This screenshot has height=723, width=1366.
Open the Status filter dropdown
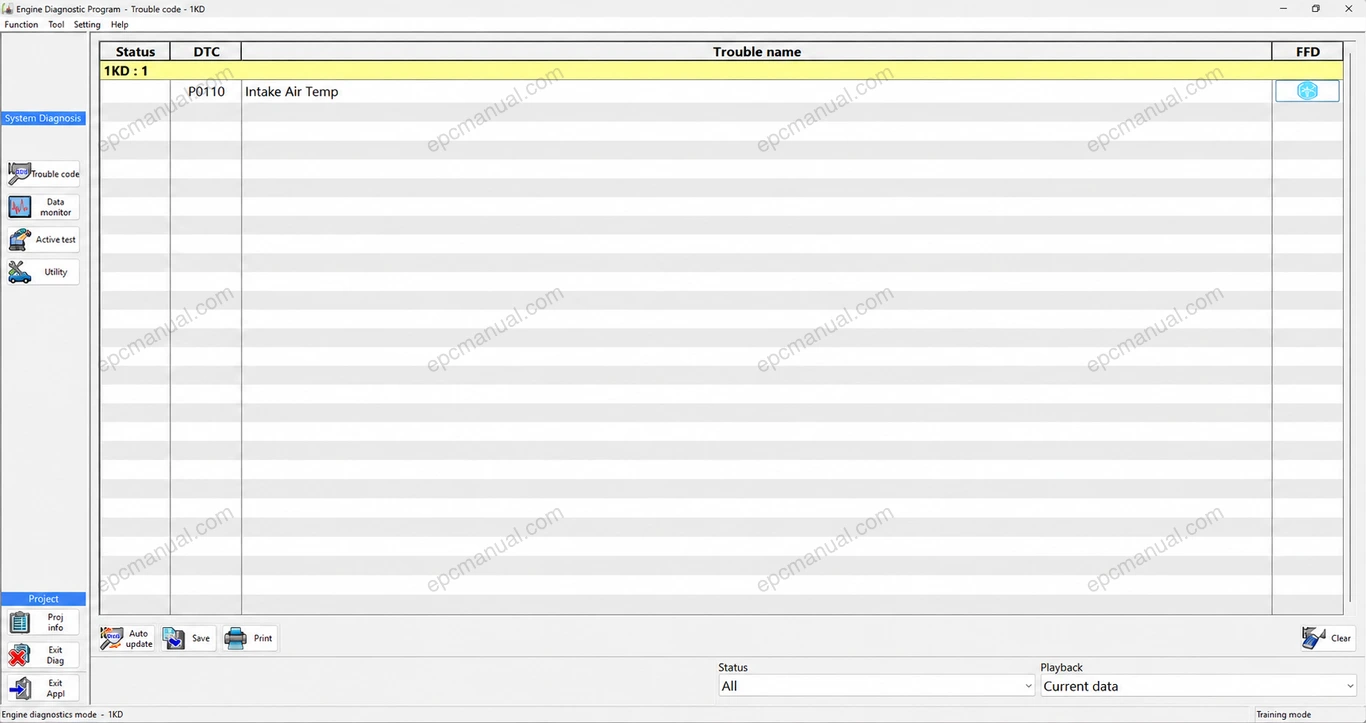point(877,686)
